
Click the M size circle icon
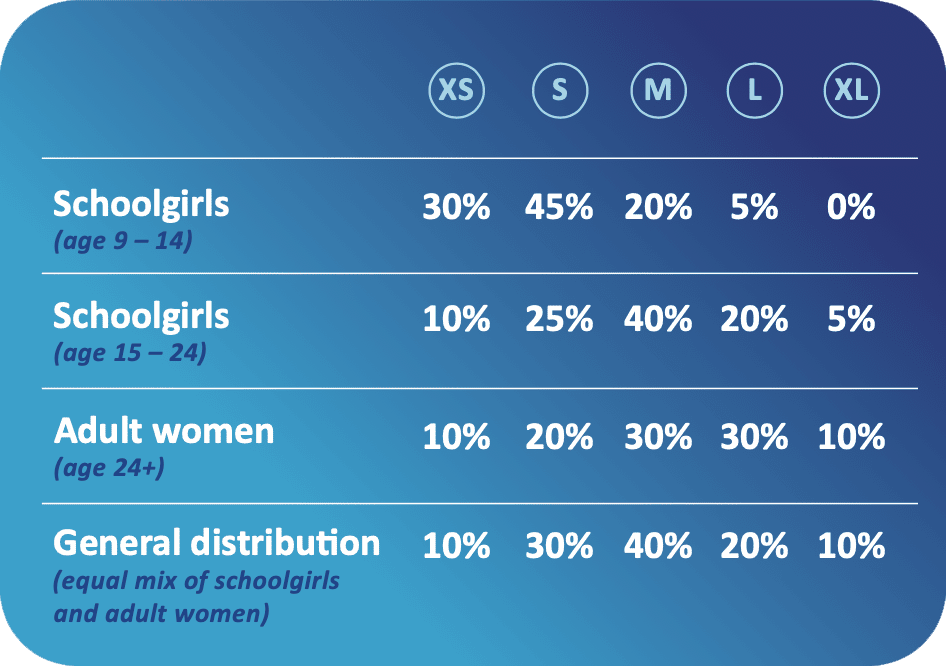[658, 90]
